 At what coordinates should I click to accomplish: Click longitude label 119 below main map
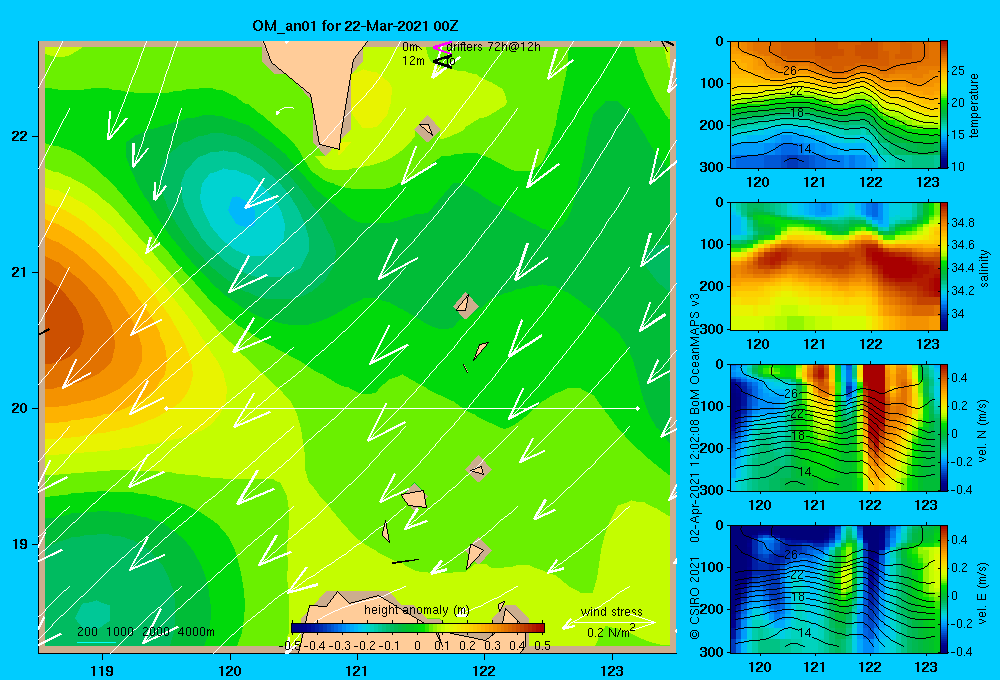tap(103, 670)
